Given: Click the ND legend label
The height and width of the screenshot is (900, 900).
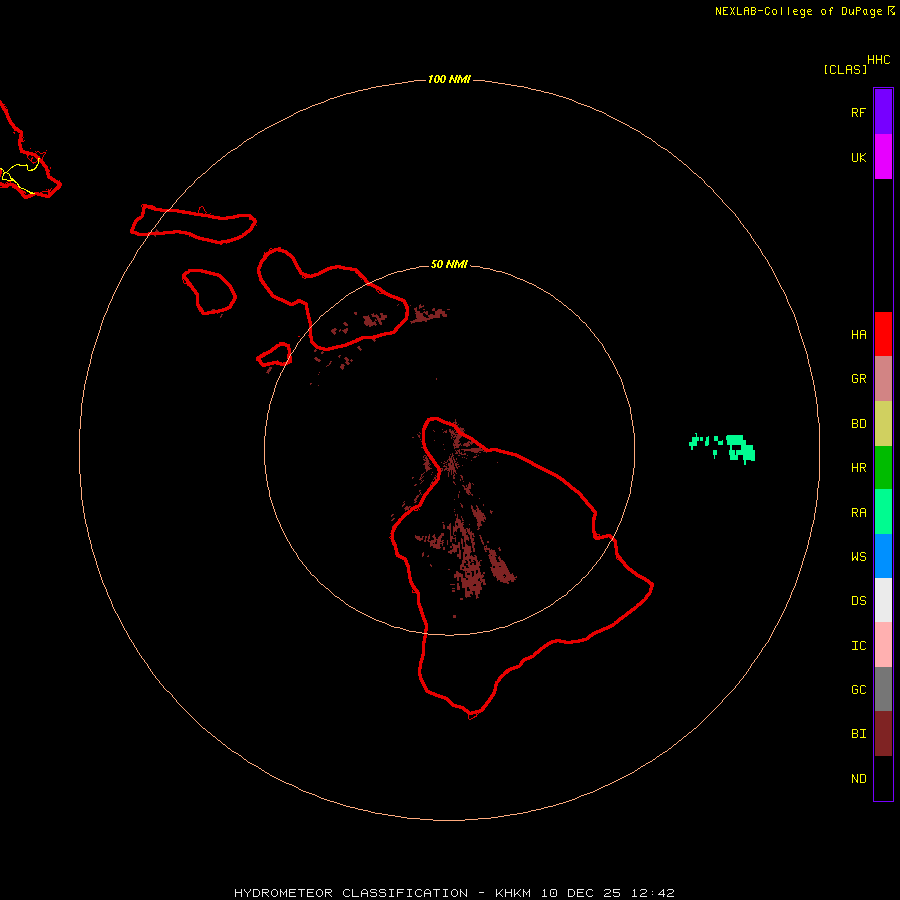Looking at the screenshot, I should tap(858, 779).
